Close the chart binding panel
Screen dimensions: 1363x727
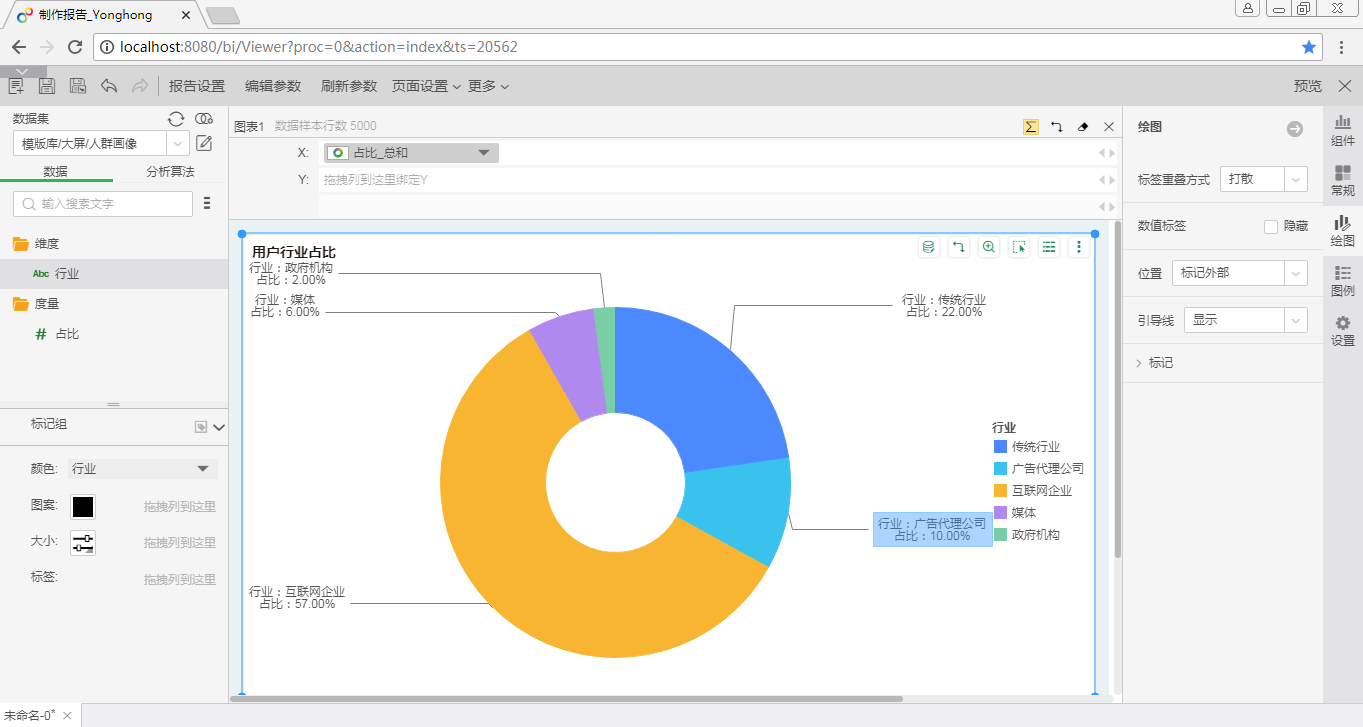coord(1108,127)
